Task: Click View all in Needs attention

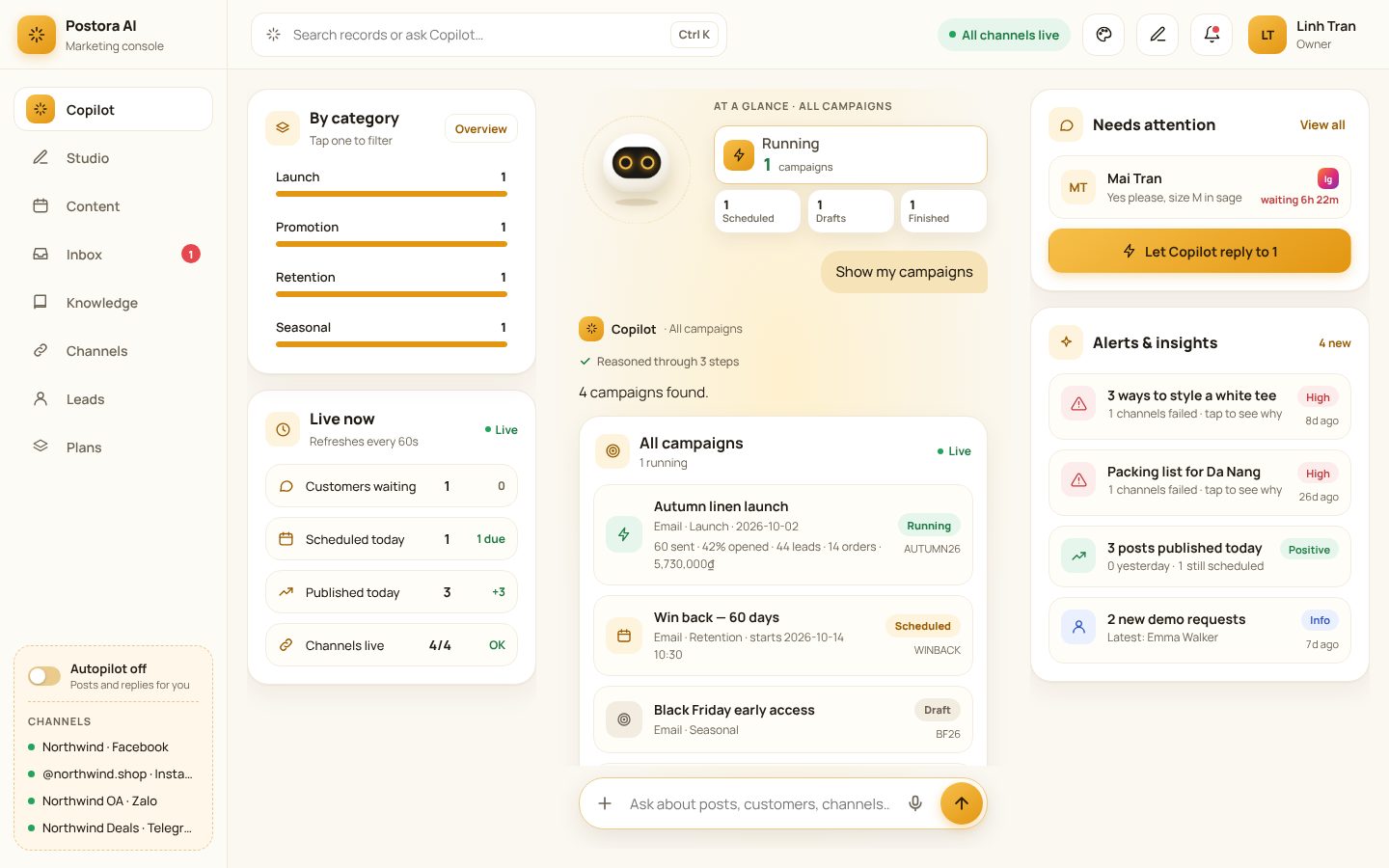Action: pos(1321,125)
